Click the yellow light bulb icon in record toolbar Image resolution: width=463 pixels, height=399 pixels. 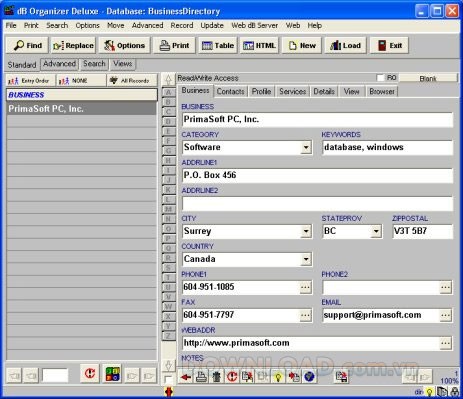(x=278, y=377)
